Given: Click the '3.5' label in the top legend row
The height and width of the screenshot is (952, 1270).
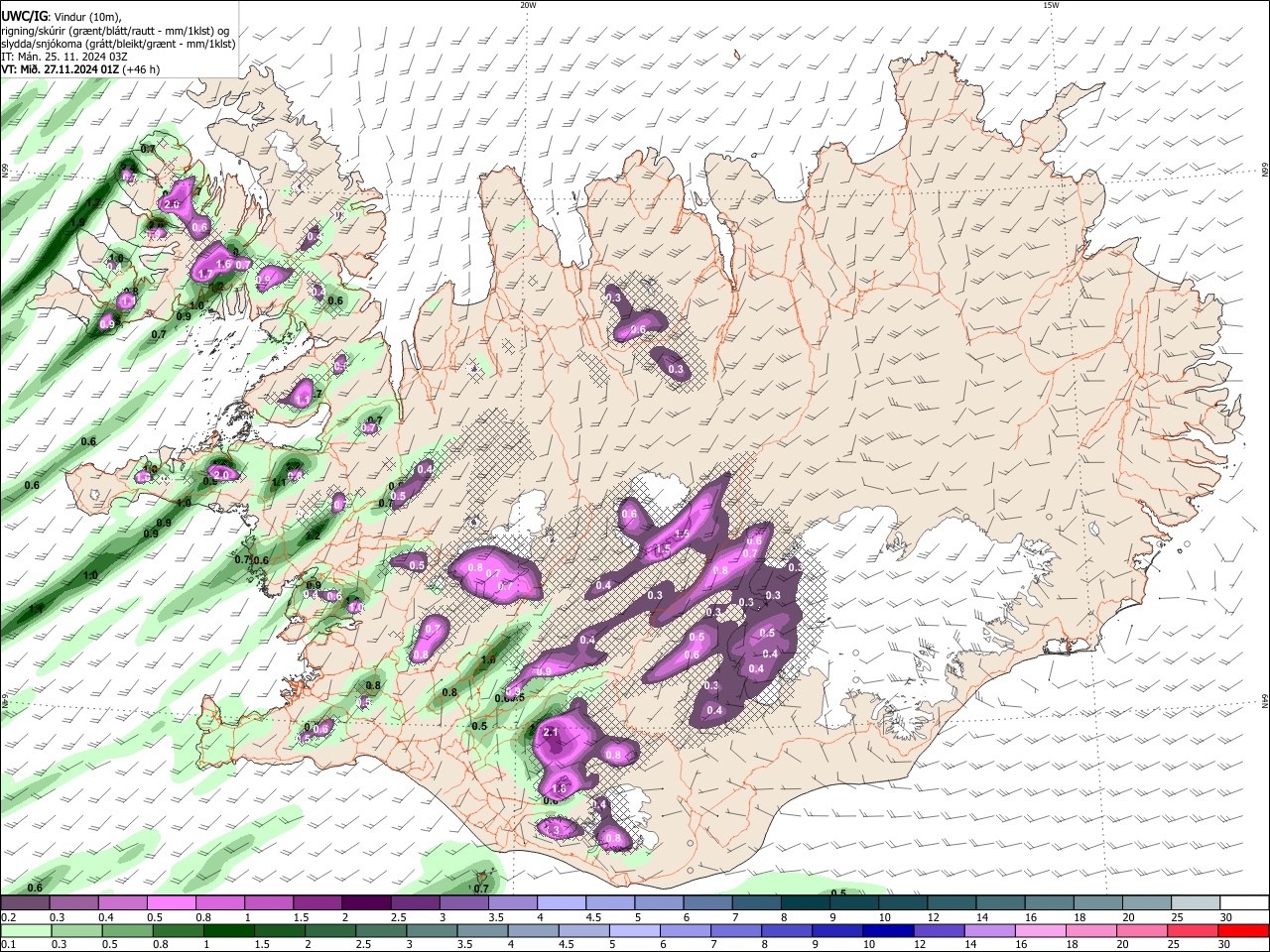Looking at the screenshot, I should point(496,917).
